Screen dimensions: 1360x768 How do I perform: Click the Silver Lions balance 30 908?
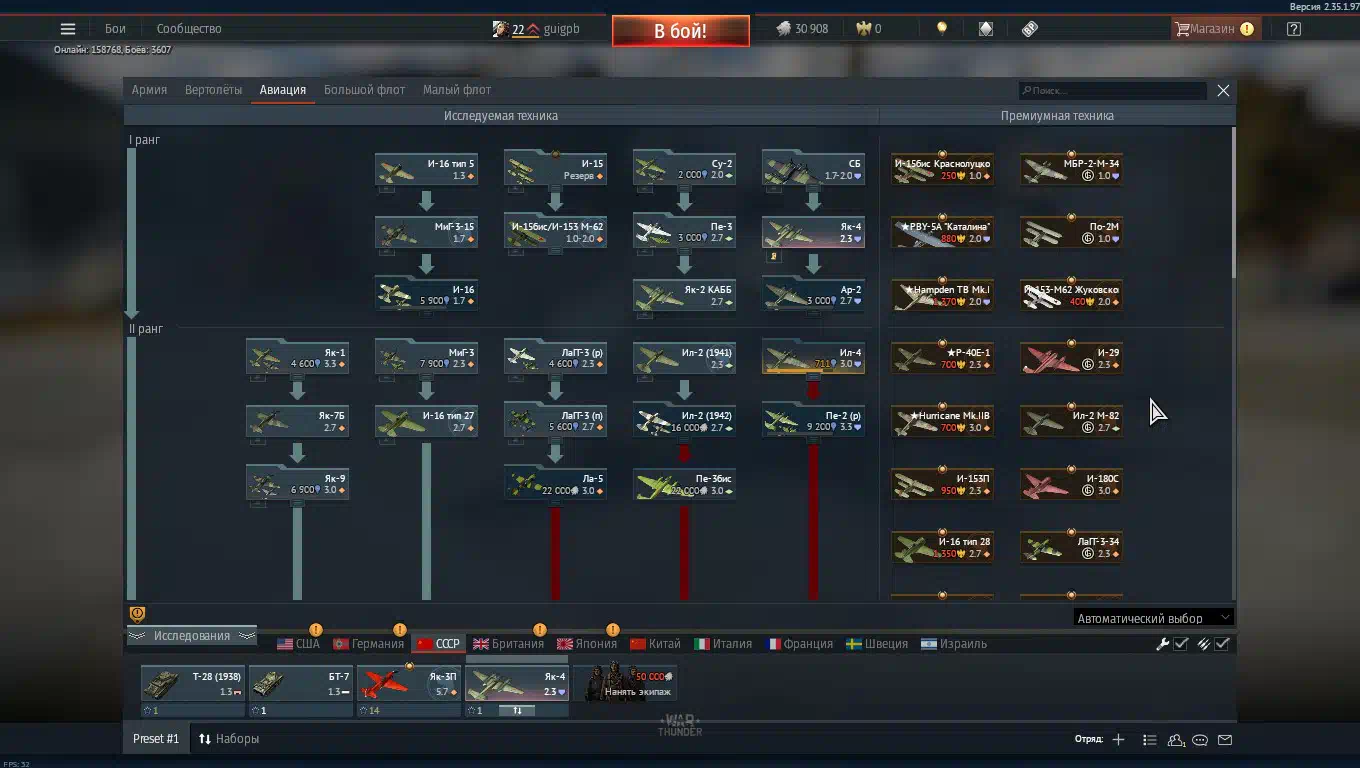803,29
